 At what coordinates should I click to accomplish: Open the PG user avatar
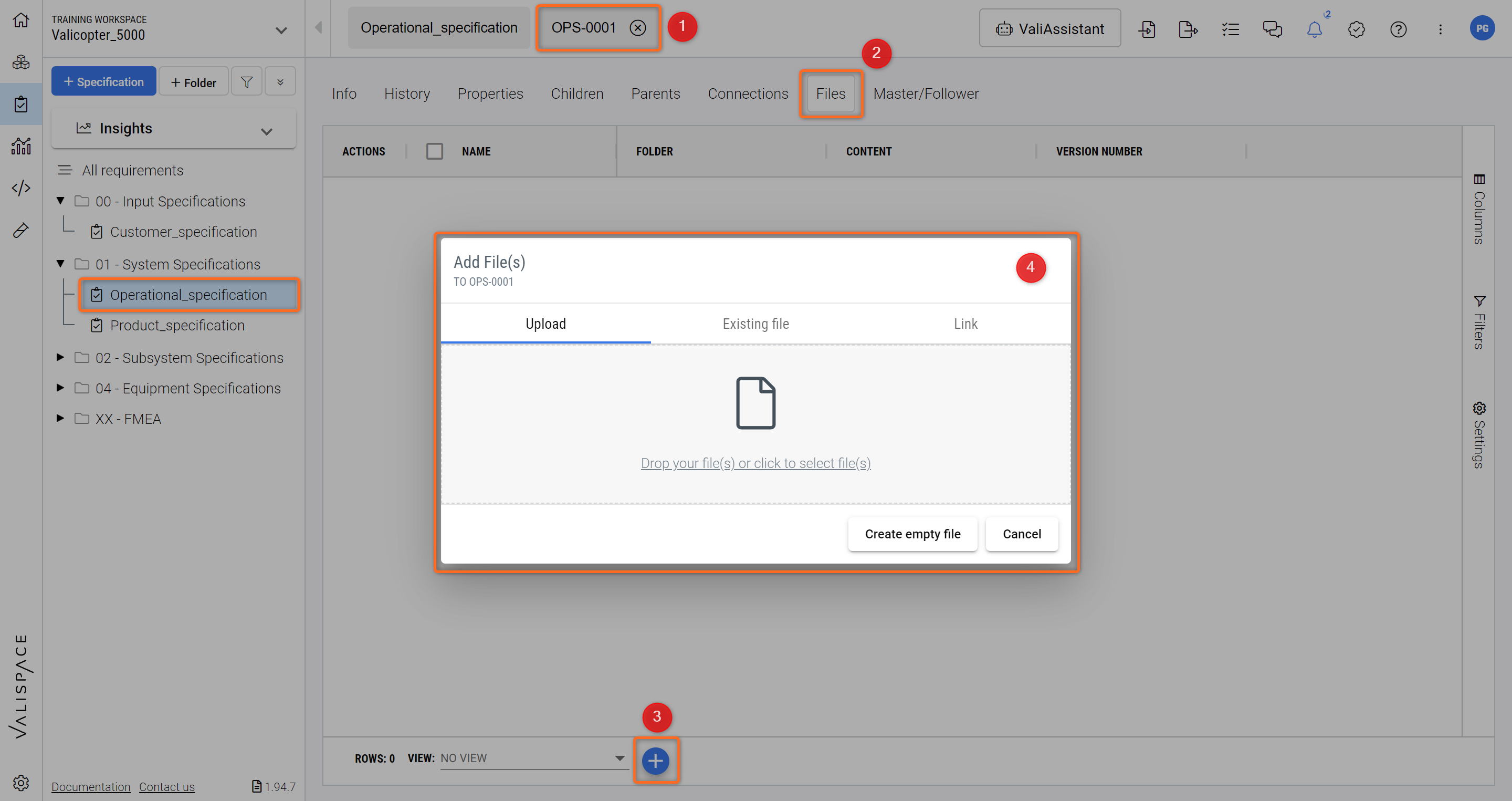pyautogui.click(x=1482, y=28)
